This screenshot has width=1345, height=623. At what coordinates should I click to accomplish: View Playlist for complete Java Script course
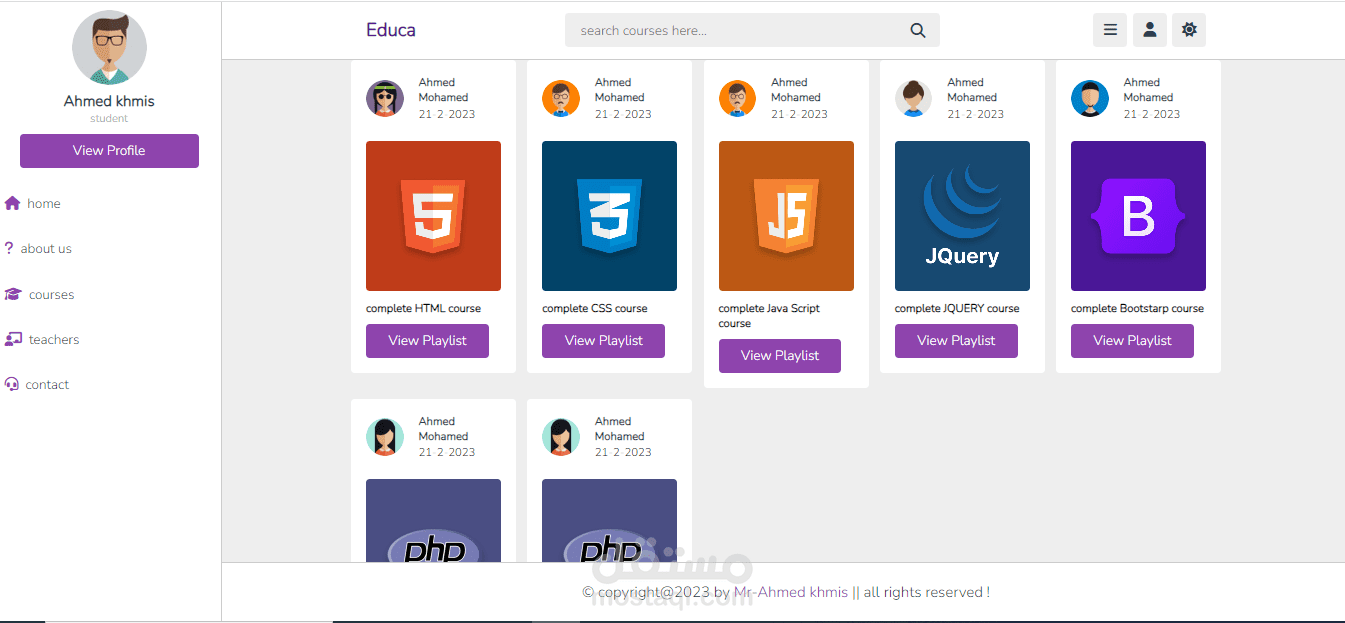click(780, 356)
